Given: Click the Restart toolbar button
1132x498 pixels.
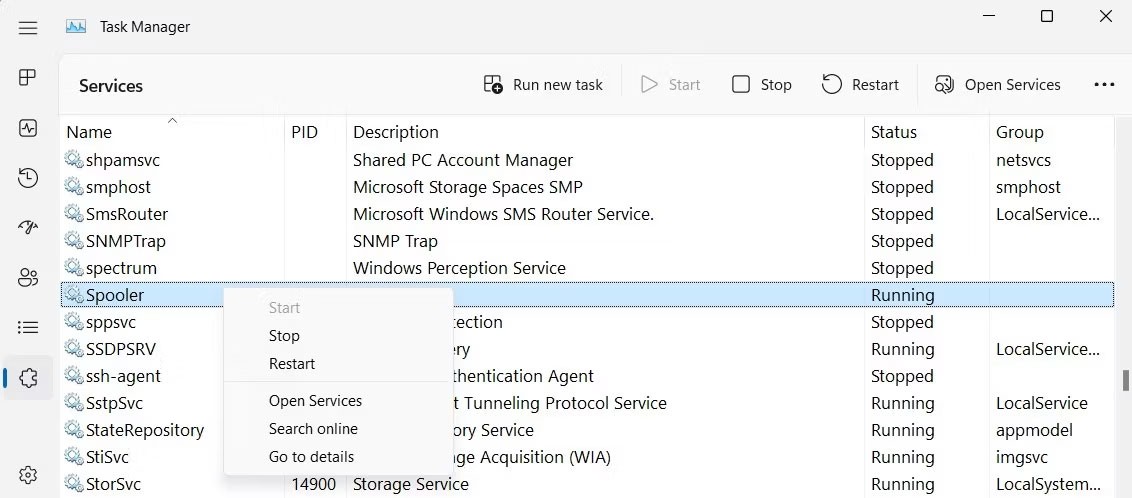Looking at the screenshot, I should [860, 85].
